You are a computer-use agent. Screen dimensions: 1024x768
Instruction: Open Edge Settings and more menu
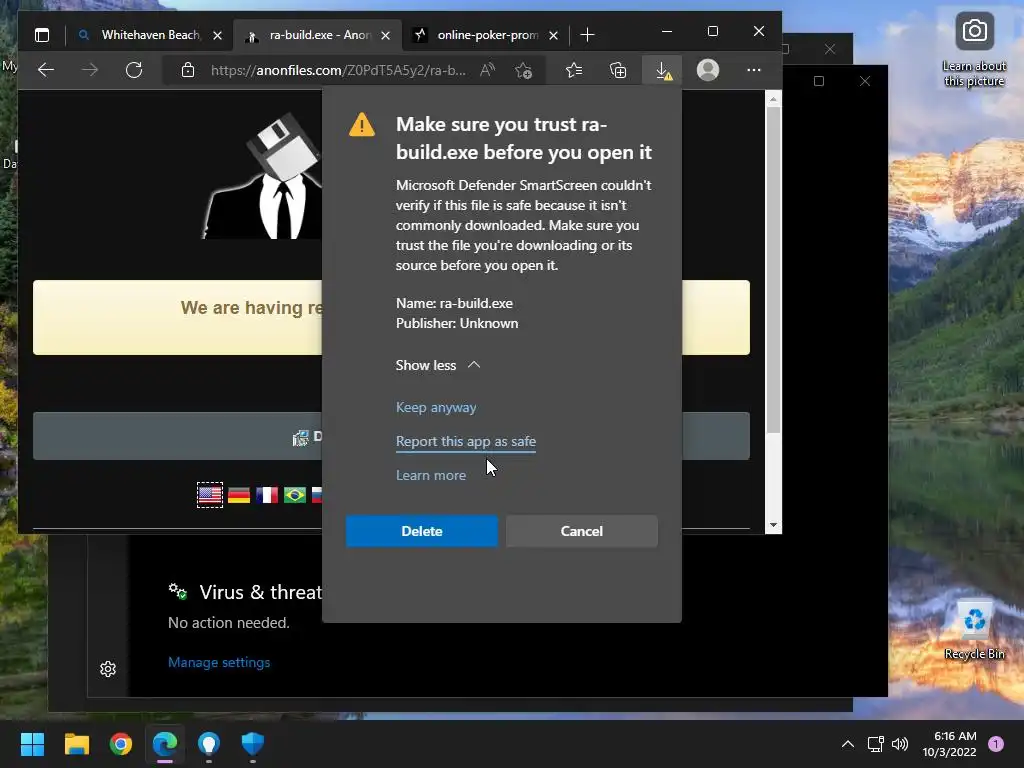pyautogui.click(x=754, y=70)
